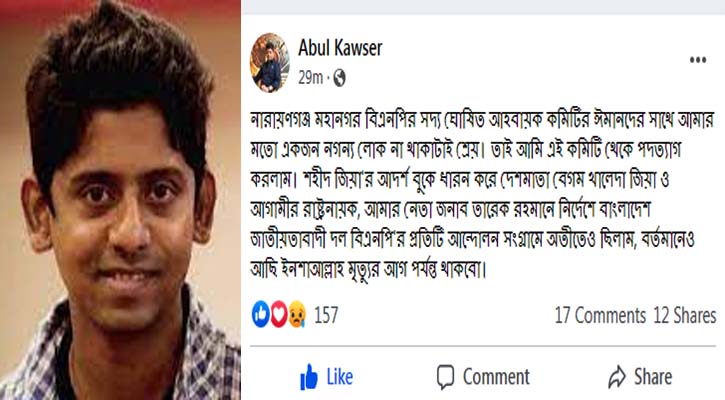The width and height of the screenshot is (725, 400).
Task: Click the 29m post timestamp
Action: click(310, 78)
